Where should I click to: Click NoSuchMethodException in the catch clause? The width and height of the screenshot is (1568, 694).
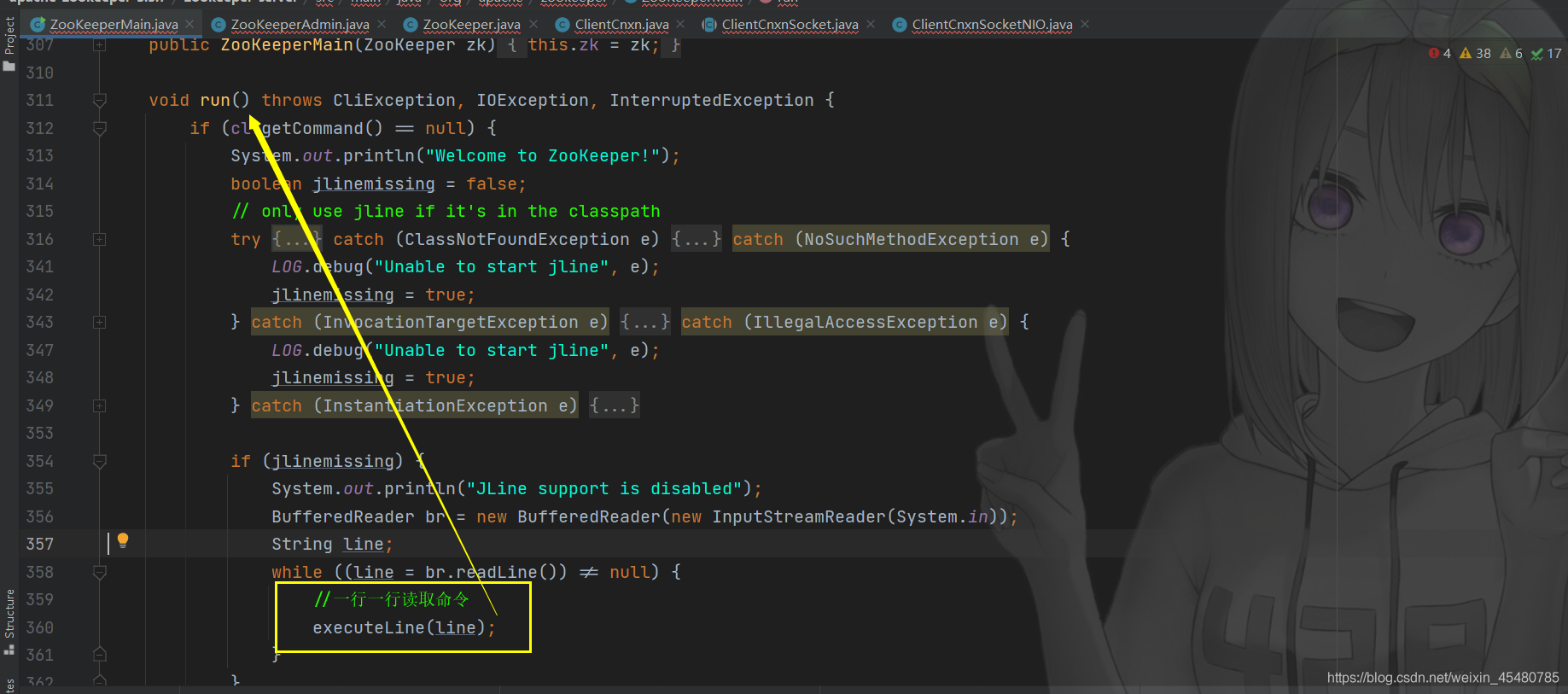(x=912, y=240)
